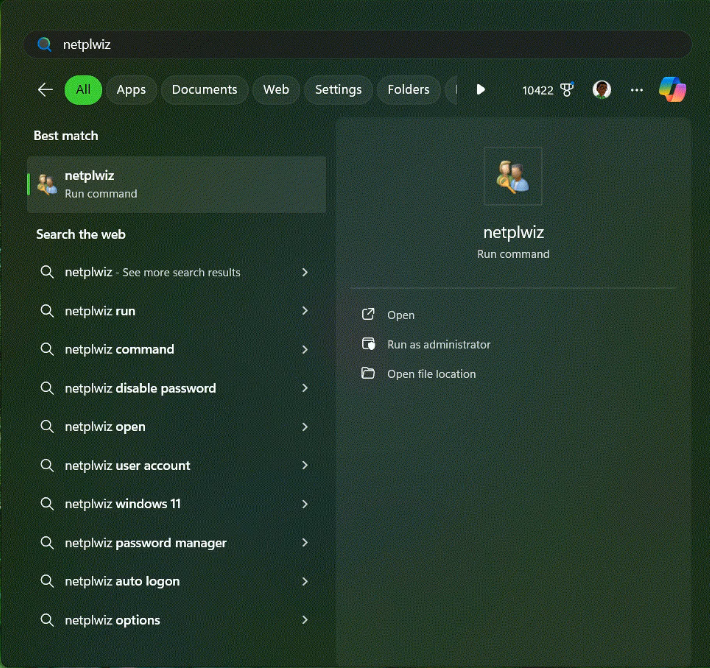Open rewards points 10422
Image resolution: width=710 pixels, height=668 pixels.
point(538,91)
